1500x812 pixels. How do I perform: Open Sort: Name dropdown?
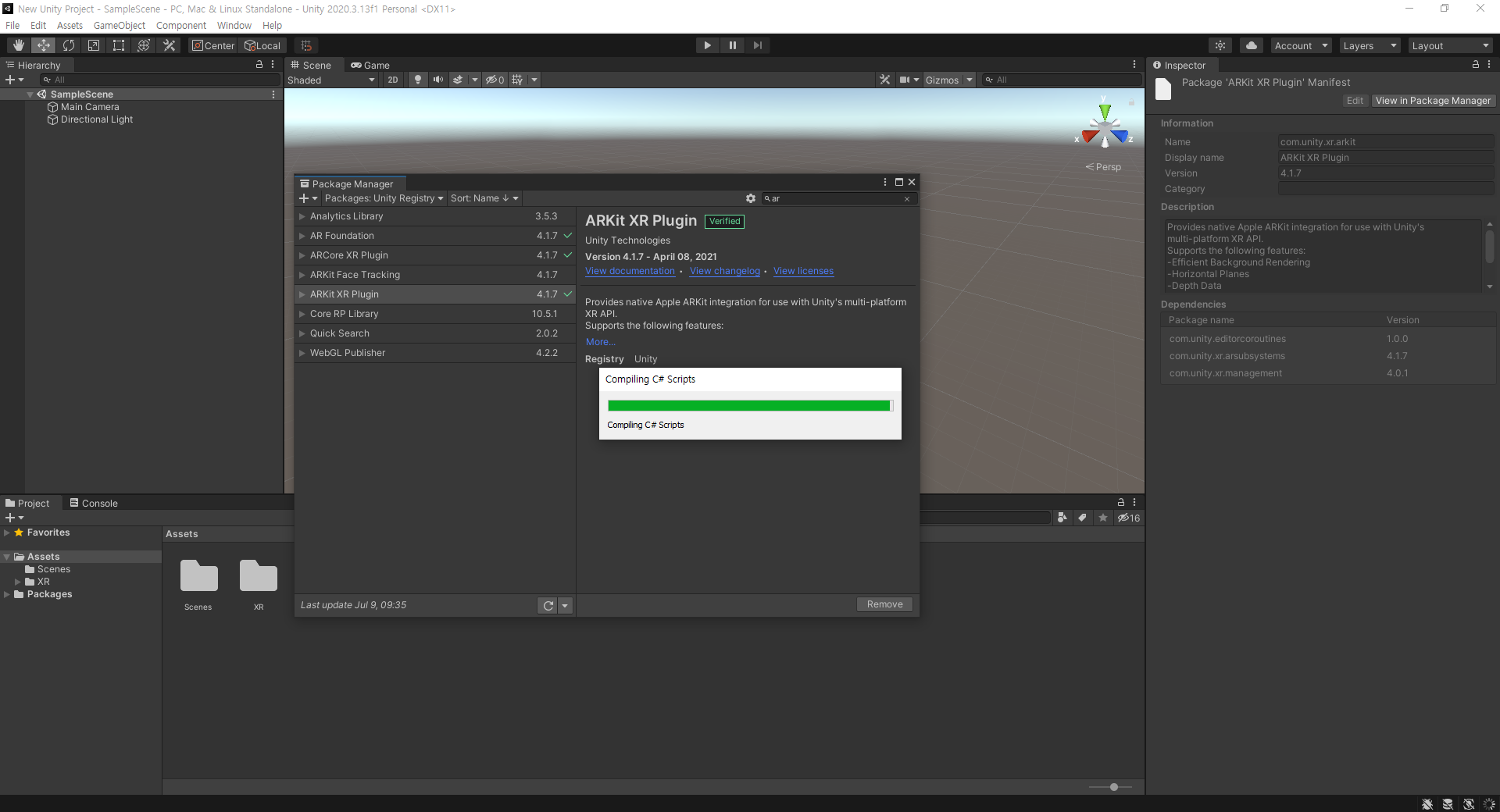(484, 198)
